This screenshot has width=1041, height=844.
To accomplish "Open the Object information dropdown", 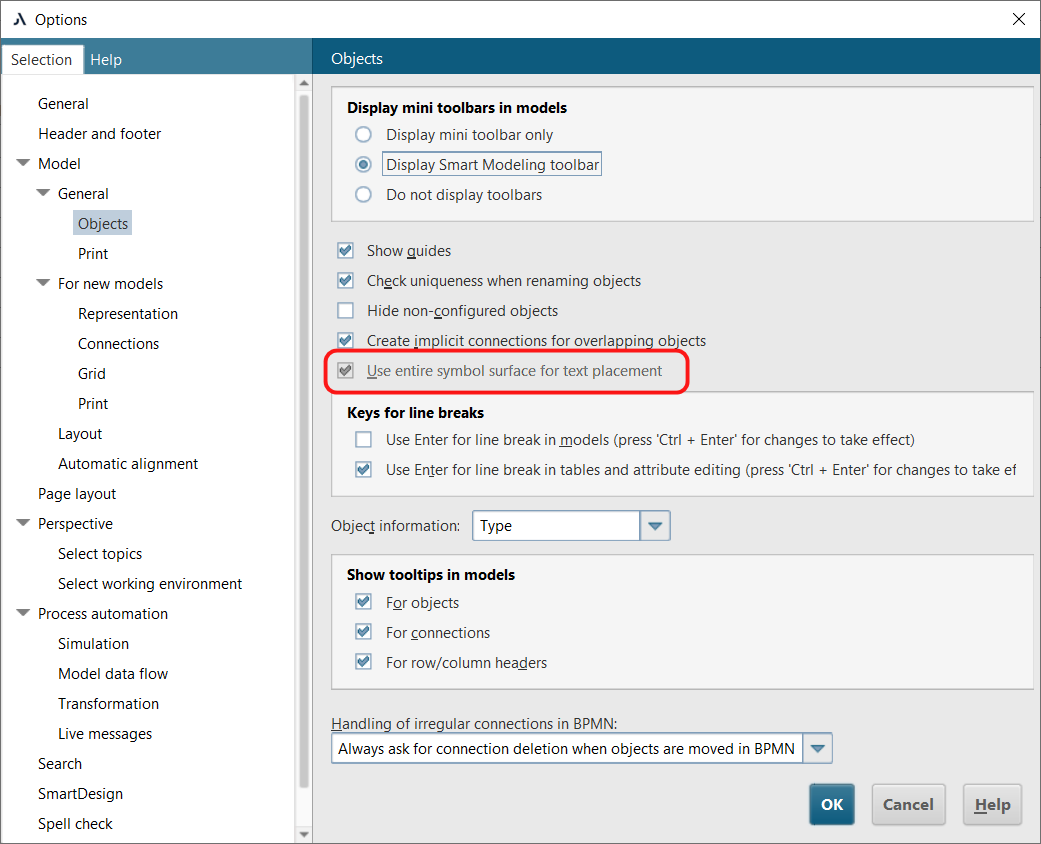I will pyautogui.click(x=654, y=525).
